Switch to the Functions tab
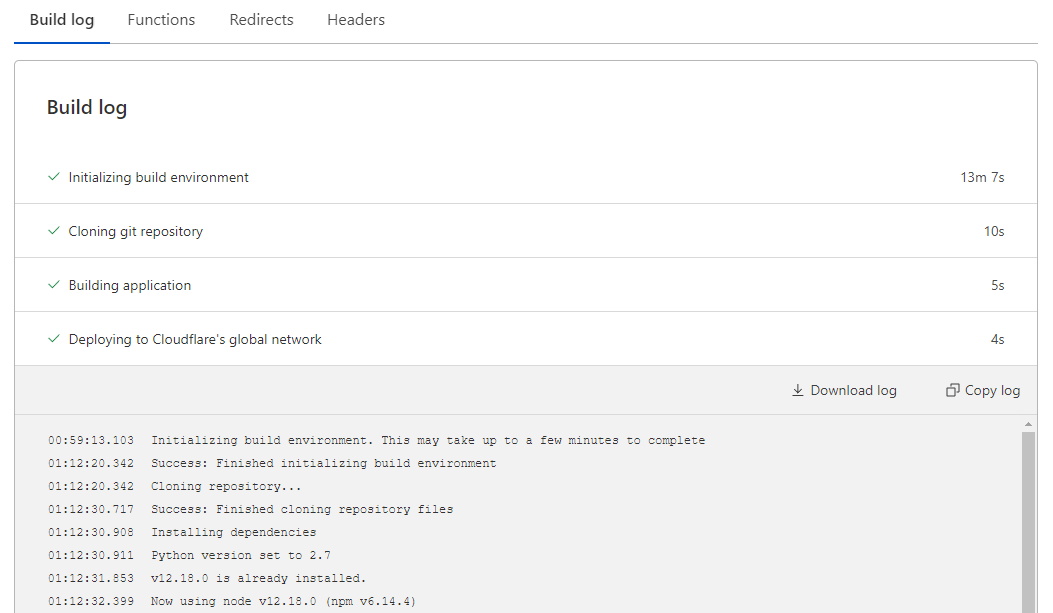This screenshot has width=1053, height=613. [x=161, y=20]
